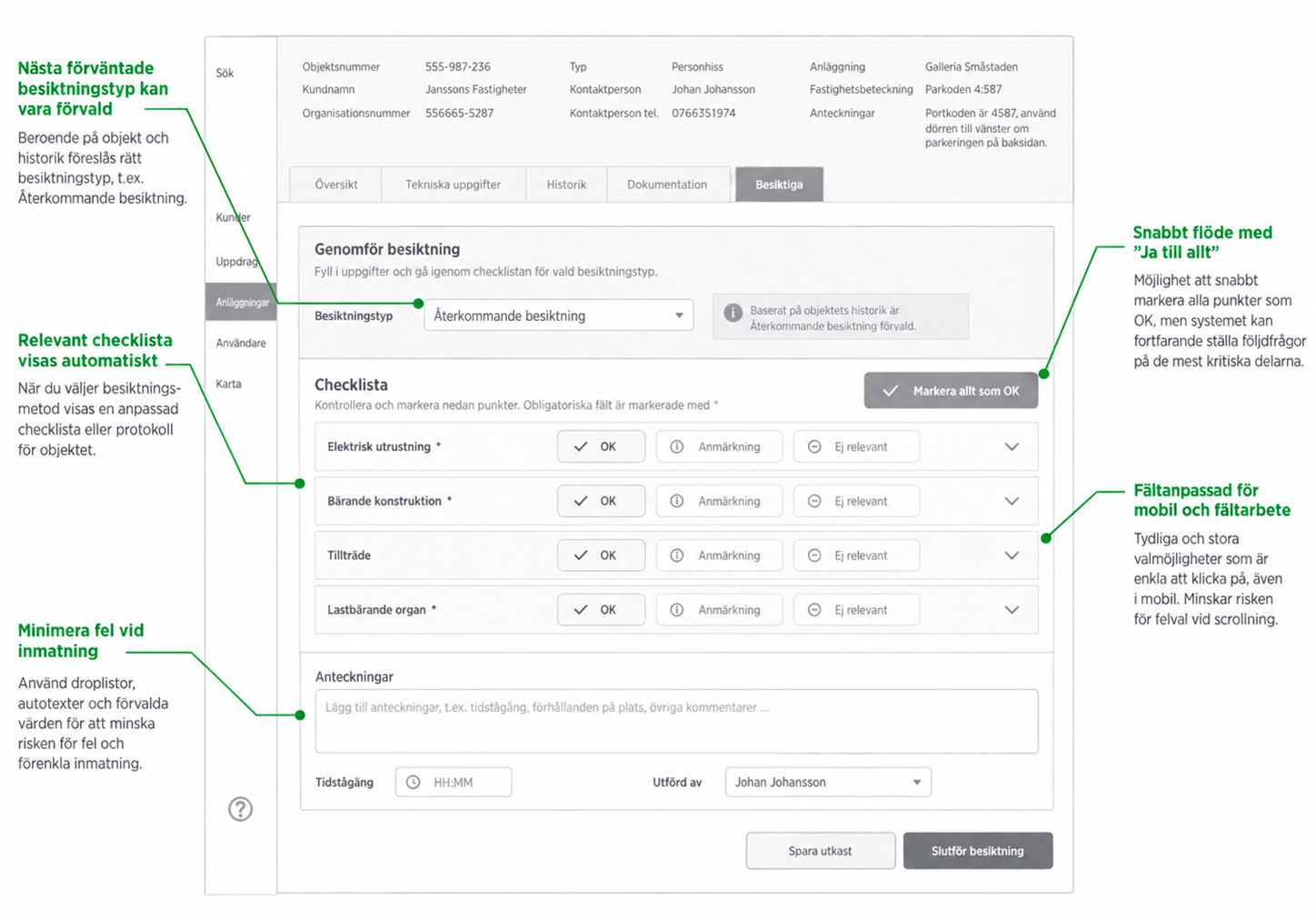Open Uppdrag in the sidebar

click(x=237, y=262)
